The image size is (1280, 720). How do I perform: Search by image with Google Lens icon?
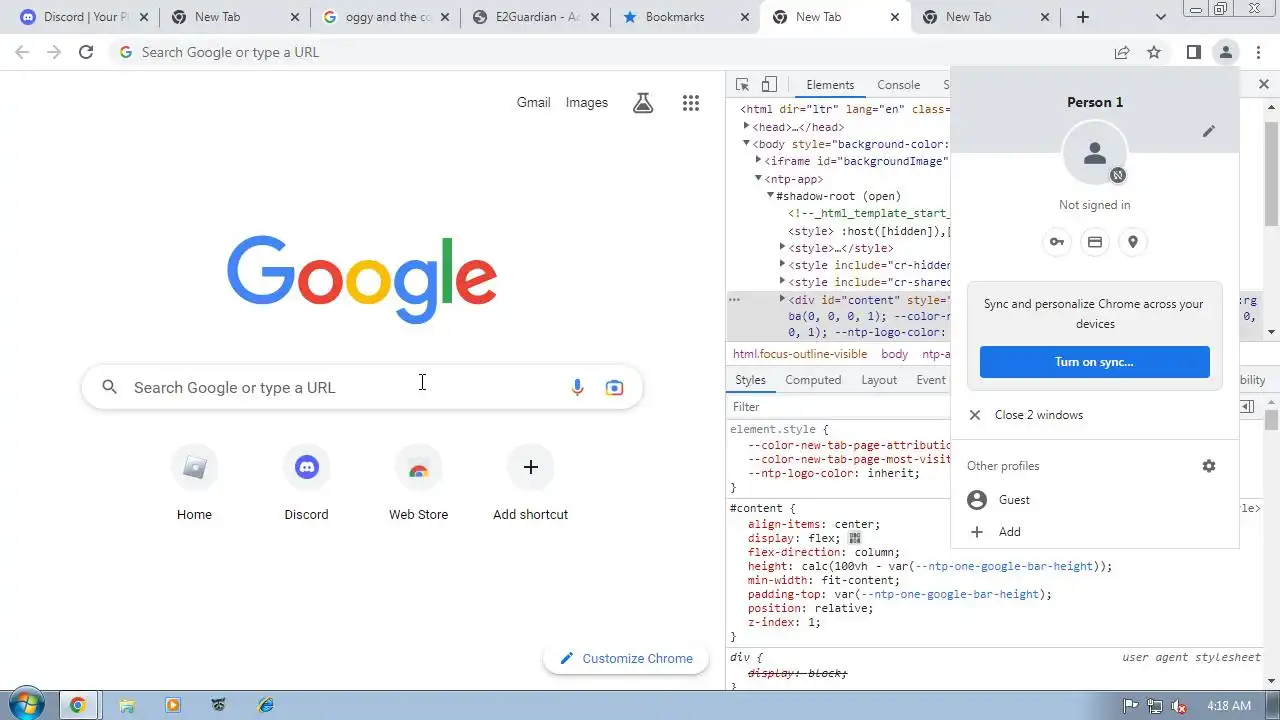(x=614, y=387)
